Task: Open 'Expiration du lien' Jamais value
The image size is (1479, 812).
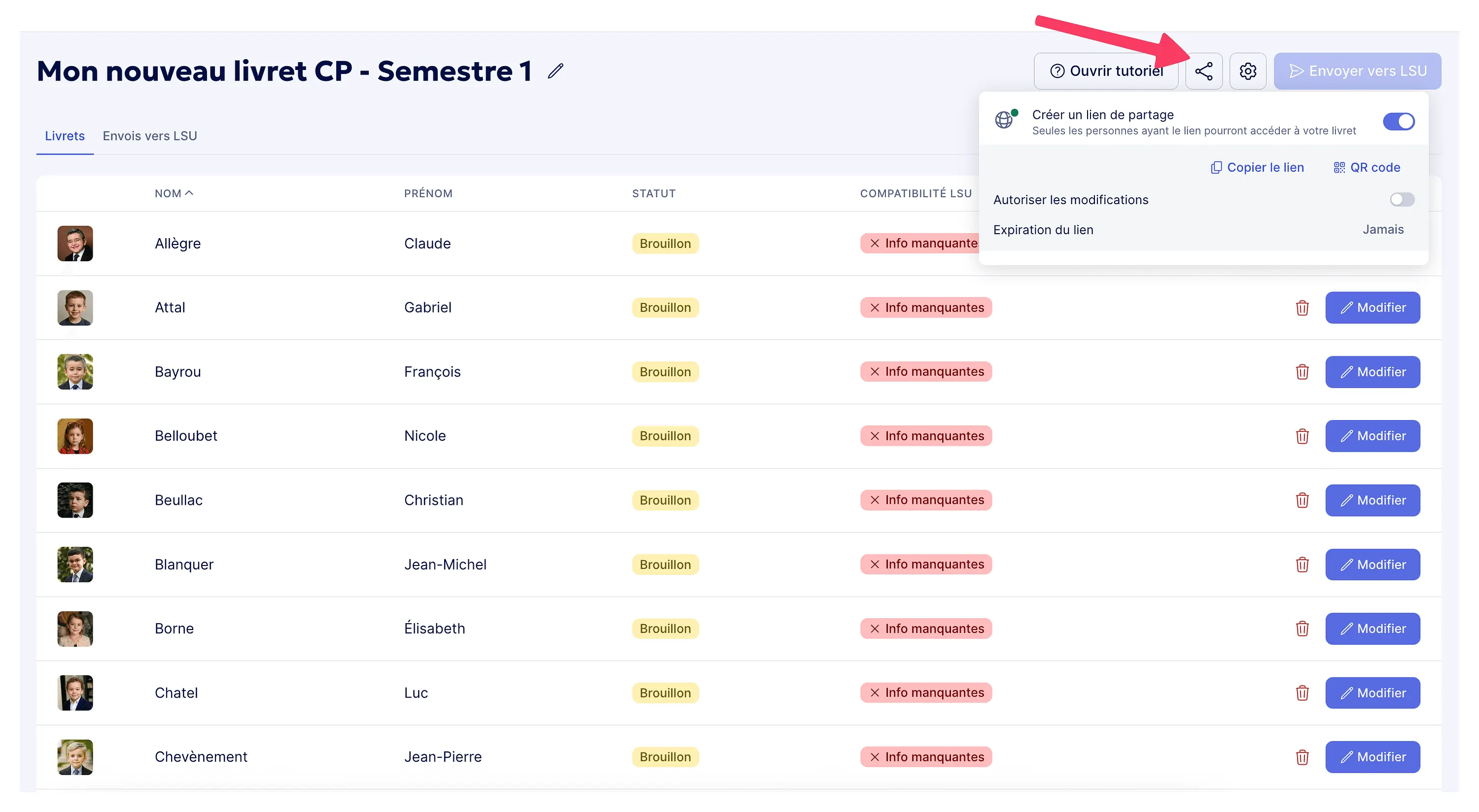Action: [1382, 230]
